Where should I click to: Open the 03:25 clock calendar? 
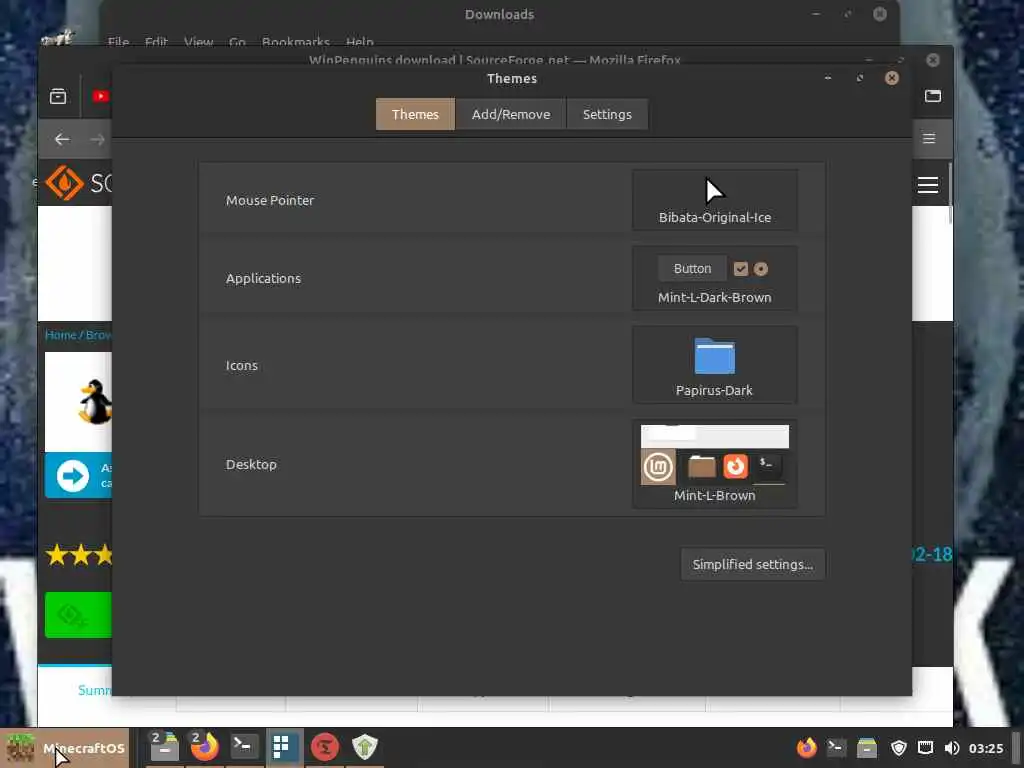pos(985,748)
